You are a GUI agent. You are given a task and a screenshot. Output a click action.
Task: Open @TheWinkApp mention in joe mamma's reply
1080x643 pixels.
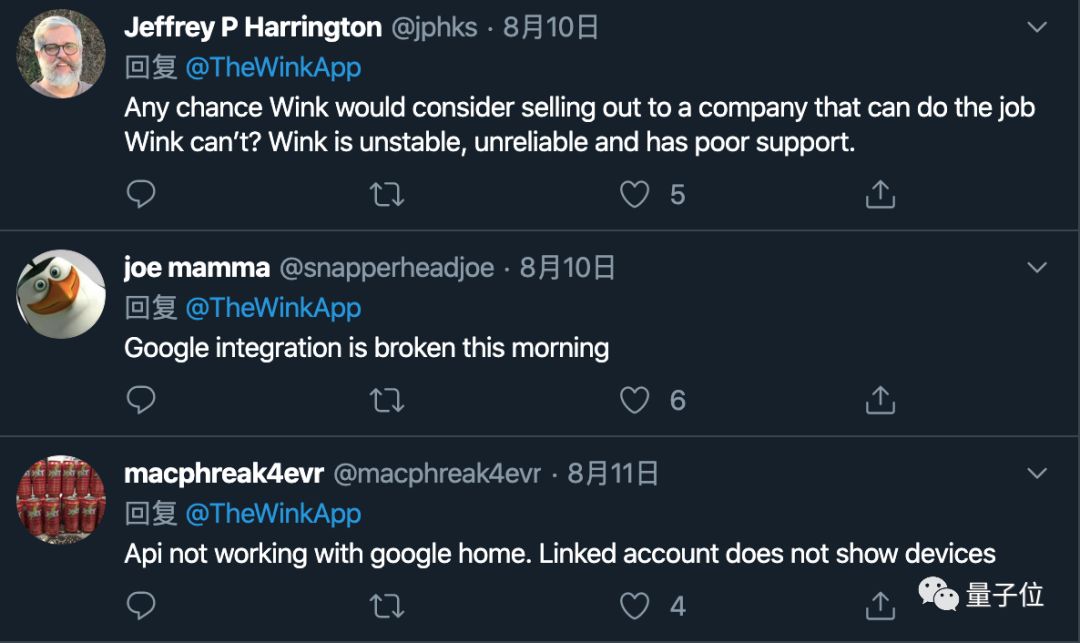tap(273, 308)
